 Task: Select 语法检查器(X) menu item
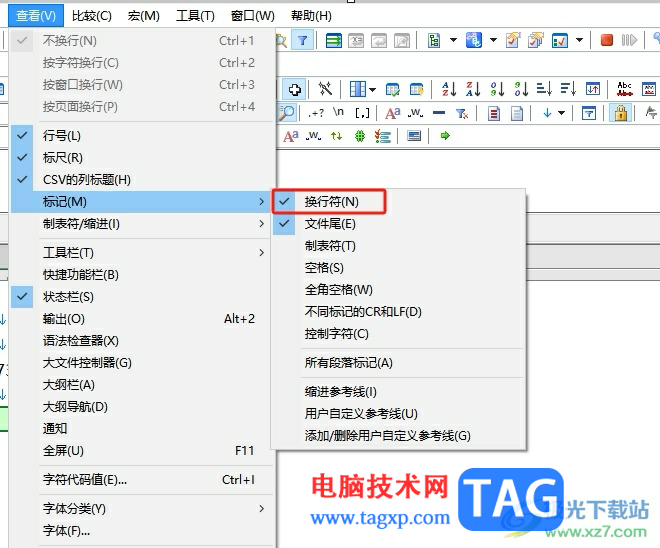142,341
